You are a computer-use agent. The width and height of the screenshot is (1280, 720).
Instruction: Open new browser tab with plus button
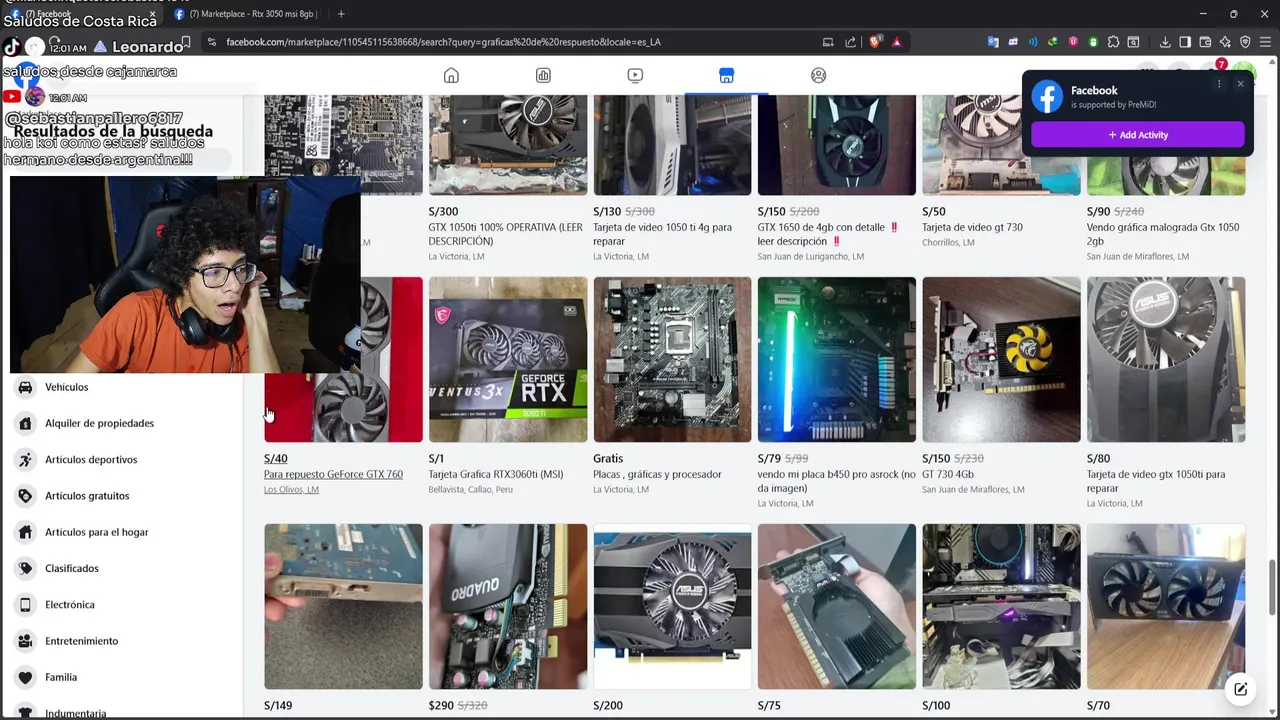[x=341, y=14]
